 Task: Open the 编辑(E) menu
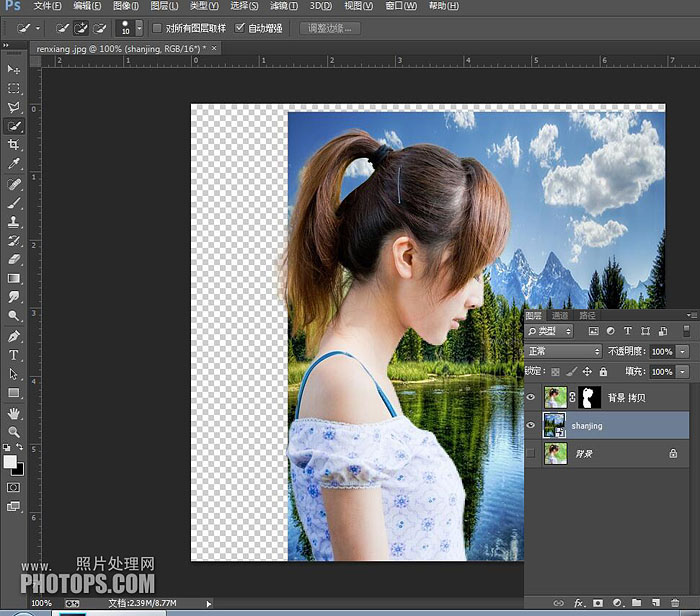point(87,6)
